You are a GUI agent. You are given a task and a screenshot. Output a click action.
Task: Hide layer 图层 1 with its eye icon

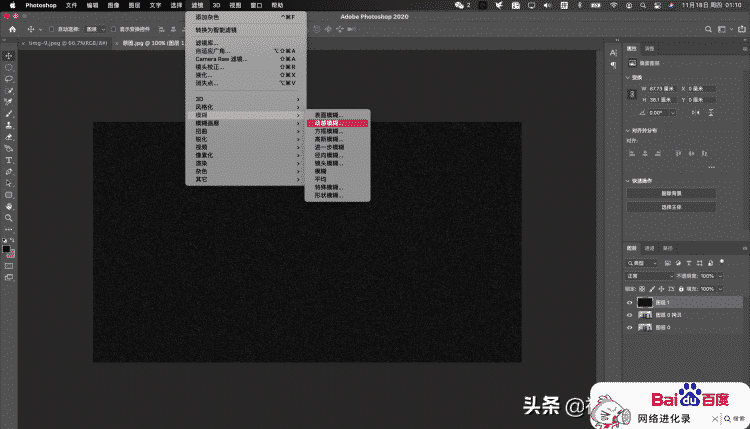629,302
